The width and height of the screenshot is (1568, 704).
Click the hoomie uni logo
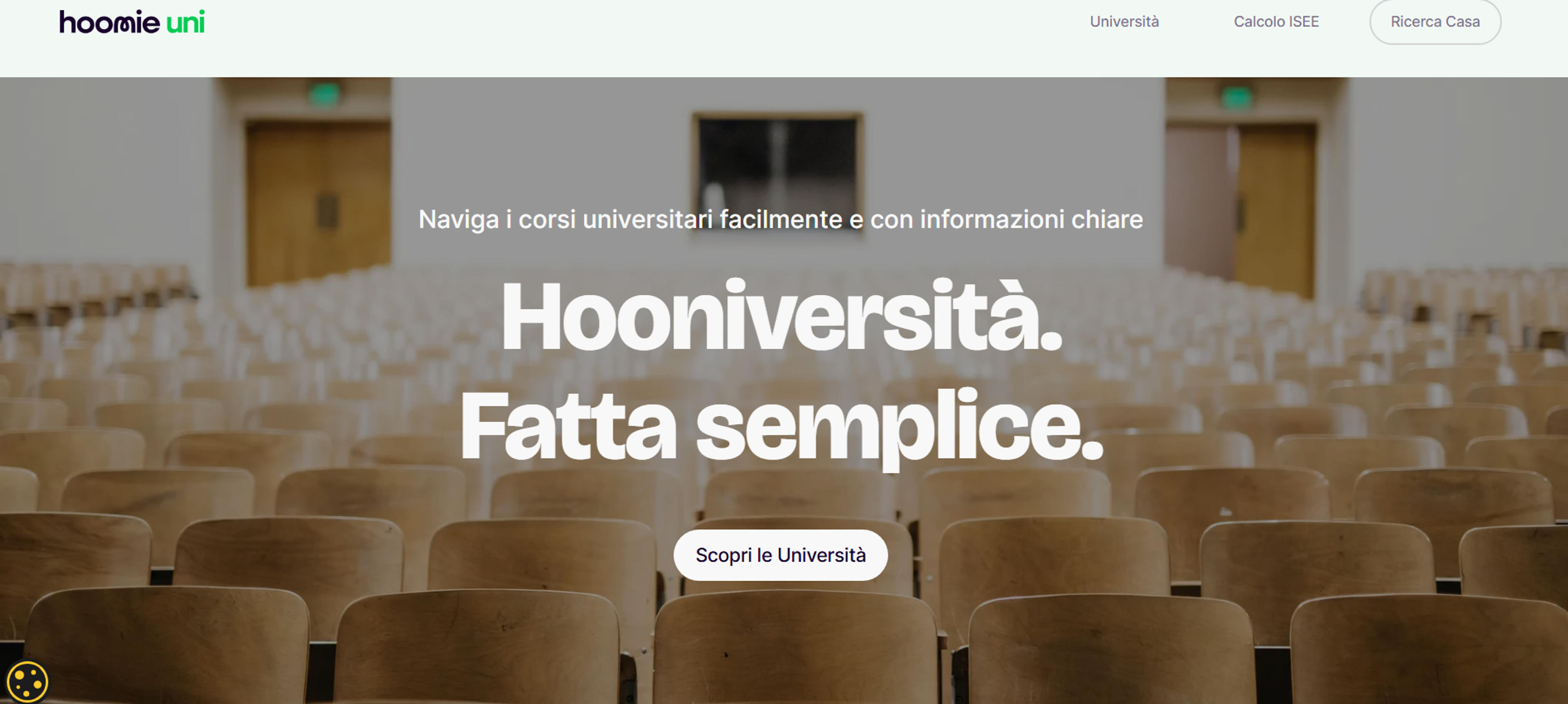point(132,22)
